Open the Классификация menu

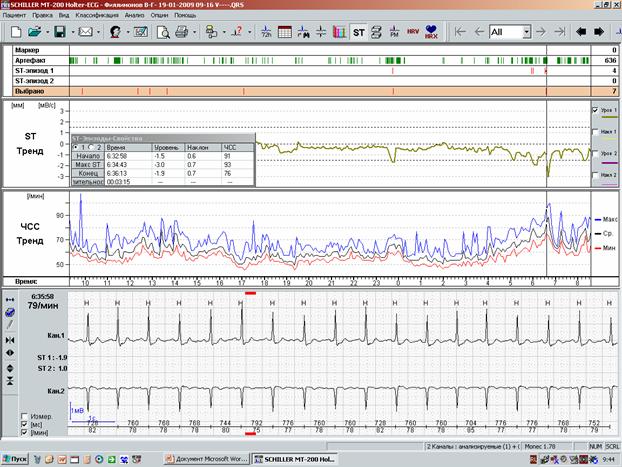(x=97, y=15)
